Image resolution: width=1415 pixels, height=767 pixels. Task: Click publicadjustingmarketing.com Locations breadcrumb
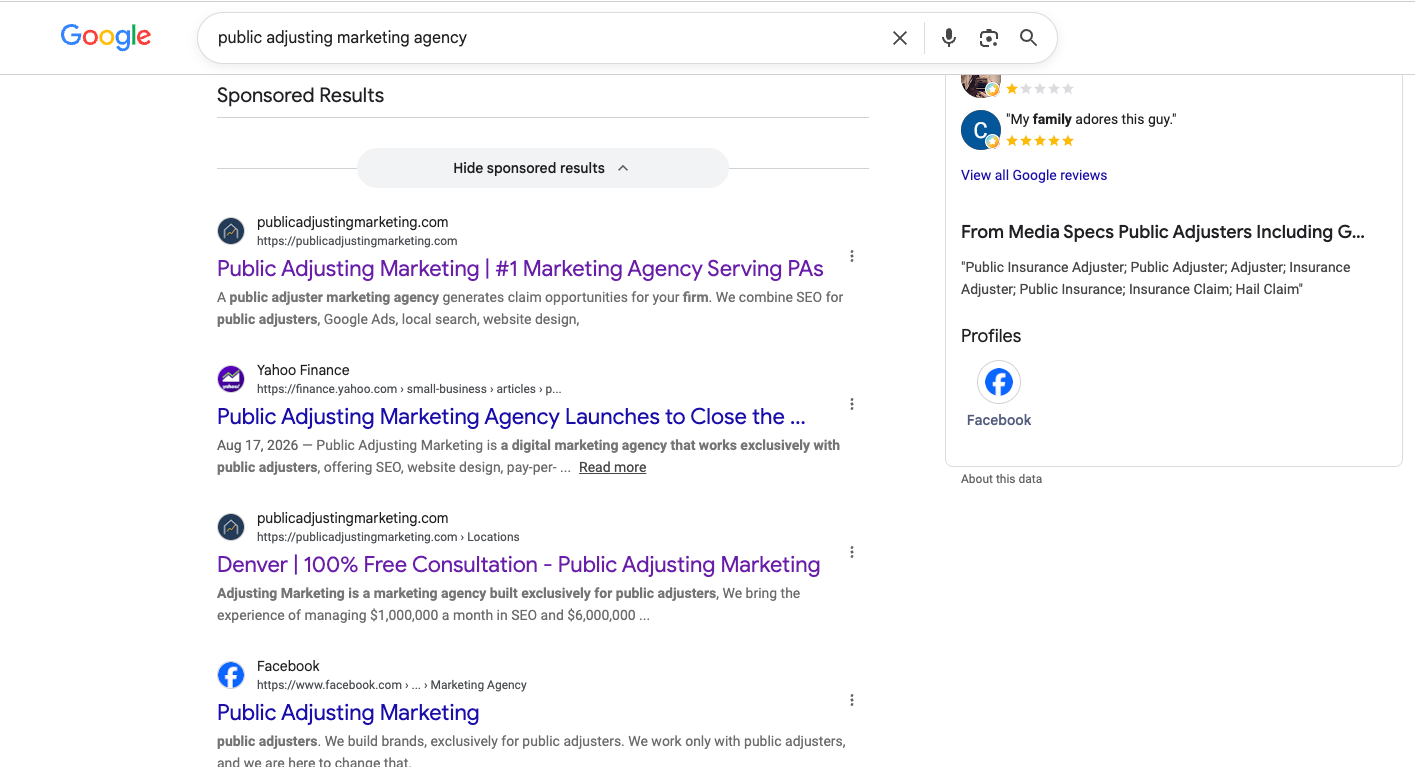388,537
